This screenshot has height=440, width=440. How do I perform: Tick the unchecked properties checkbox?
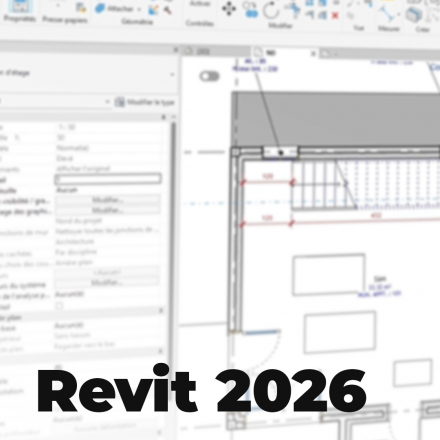pyautogui.click(x=59, y=305)
